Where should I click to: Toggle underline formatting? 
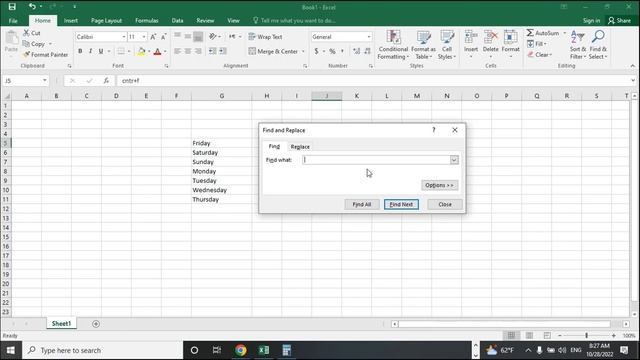coord(100,51)
